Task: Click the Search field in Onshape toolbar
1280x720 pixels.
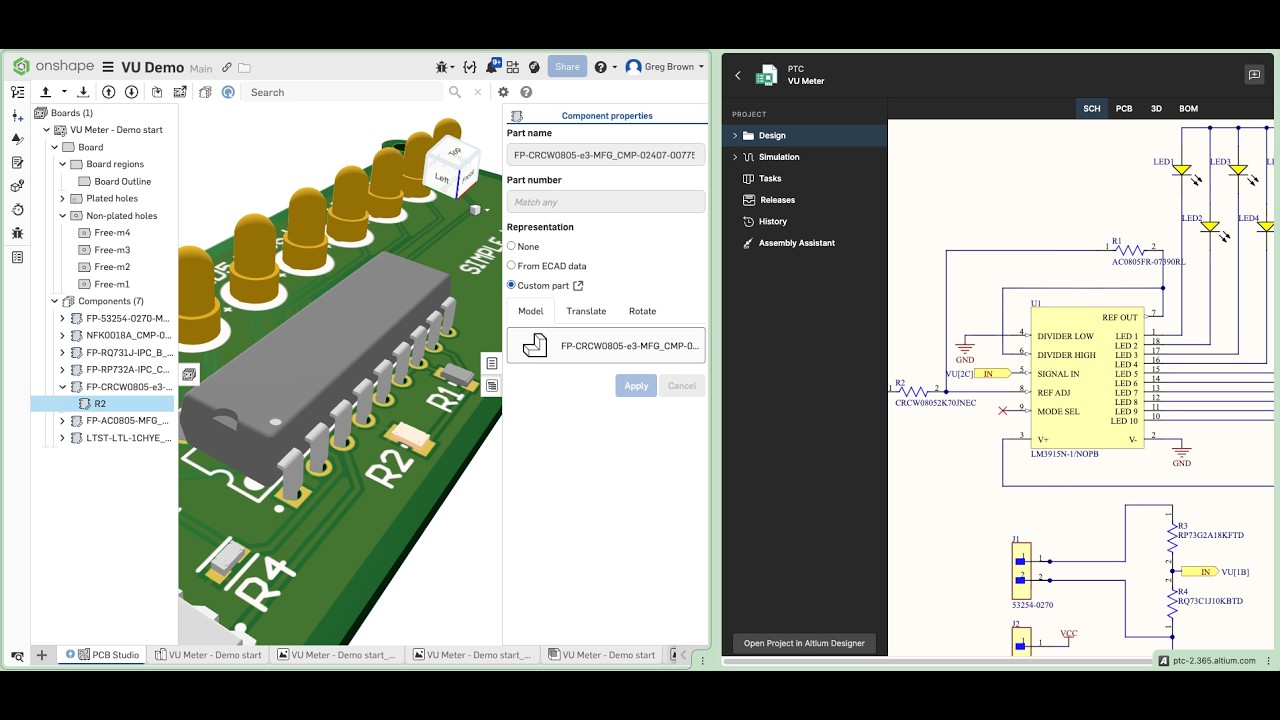Action: 342,92
